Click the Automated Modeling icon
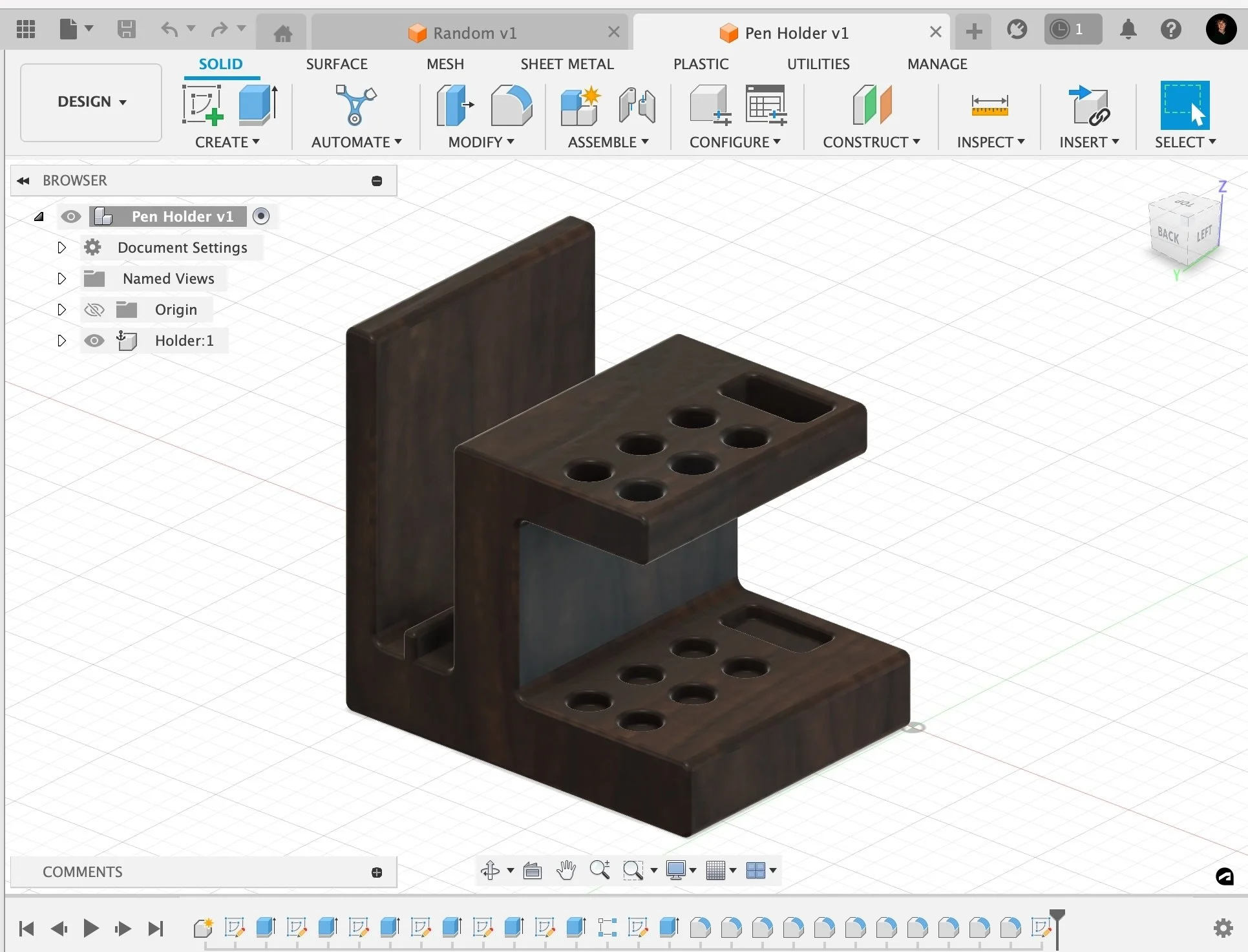 (x=355, y=105)
